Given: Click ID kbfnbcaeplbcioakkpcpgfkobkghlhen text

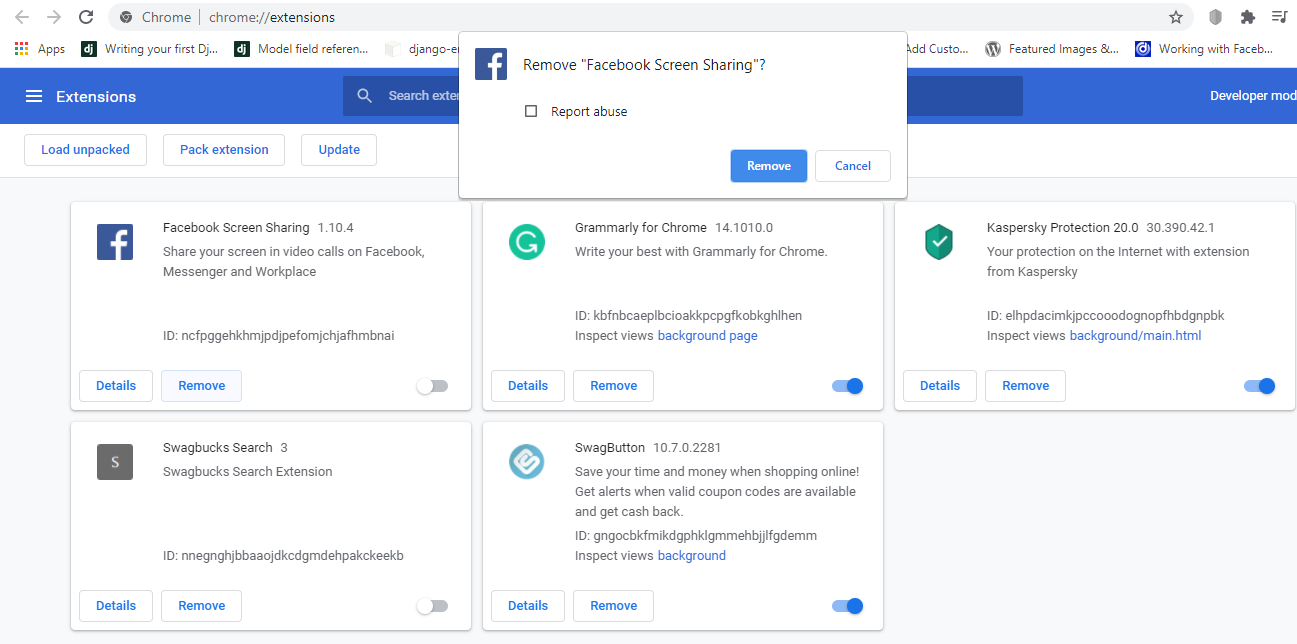Looking at the screenshot, I should [688, 316].
